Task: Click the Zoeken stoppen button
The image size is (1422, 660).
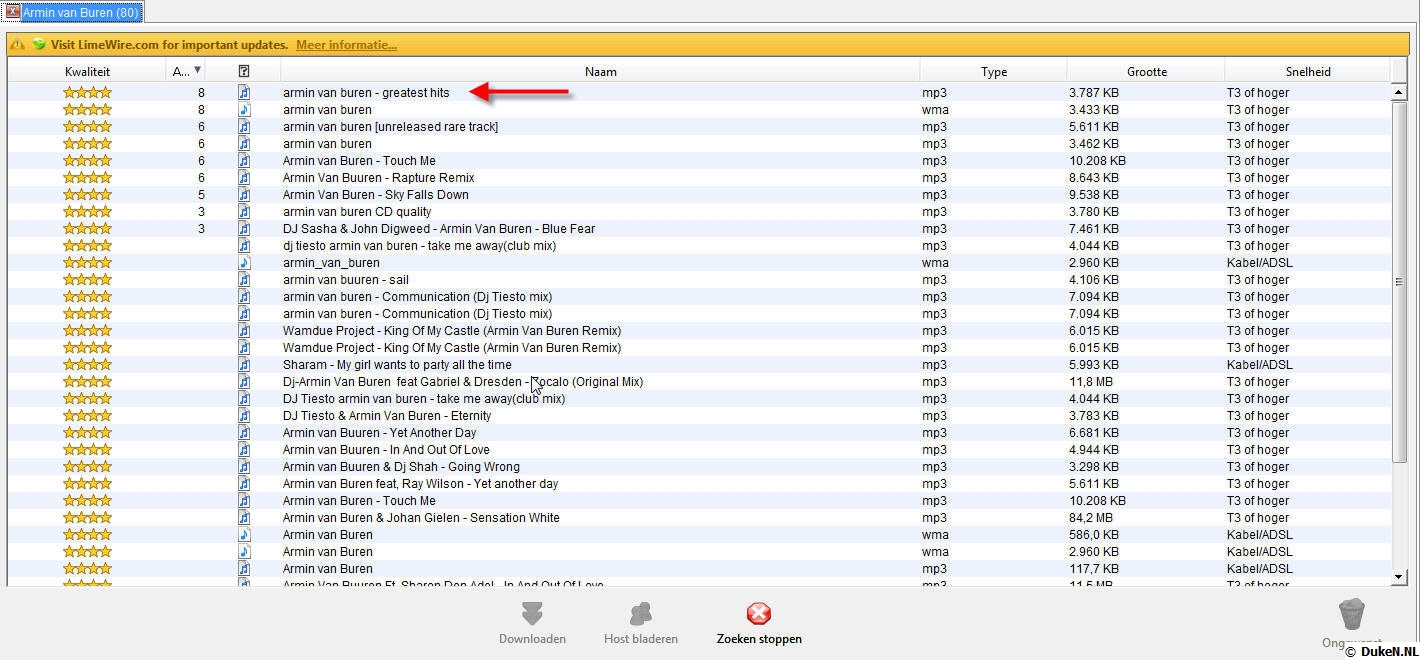Action: pos(759,624)
